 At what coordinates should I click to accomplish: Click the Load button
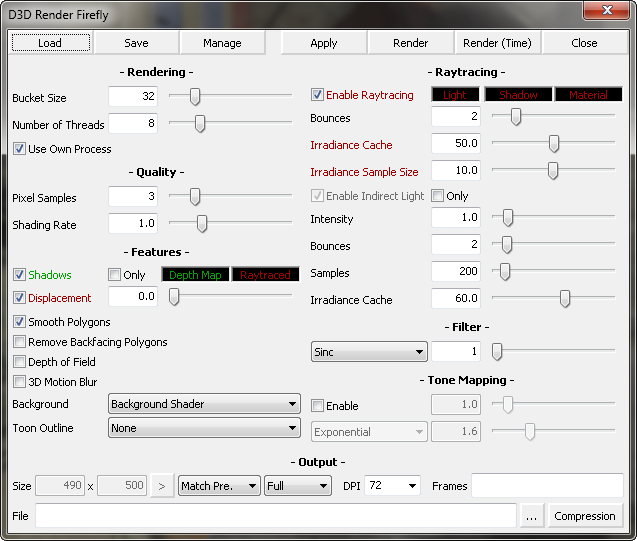(x=50, y=43)
